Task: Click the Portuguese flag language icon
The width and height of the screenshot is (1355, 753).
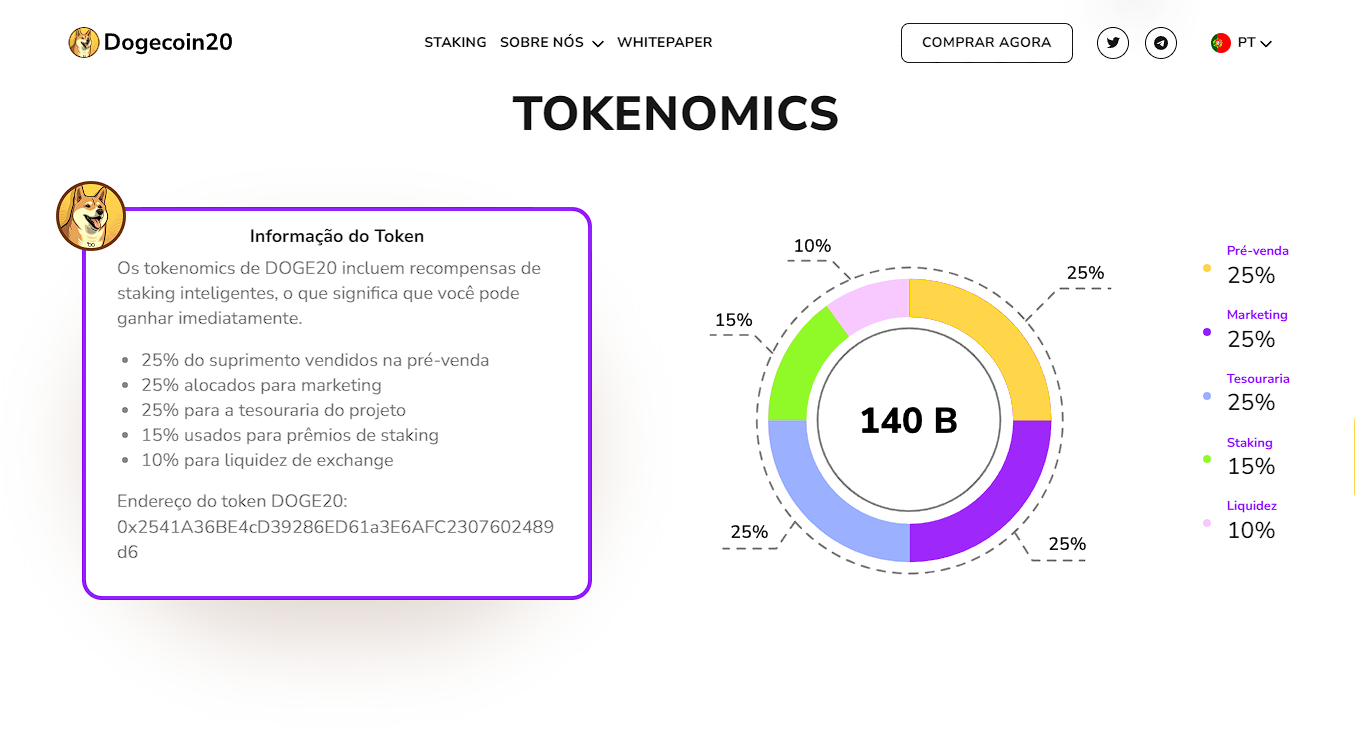Action: pos(1219,43)
